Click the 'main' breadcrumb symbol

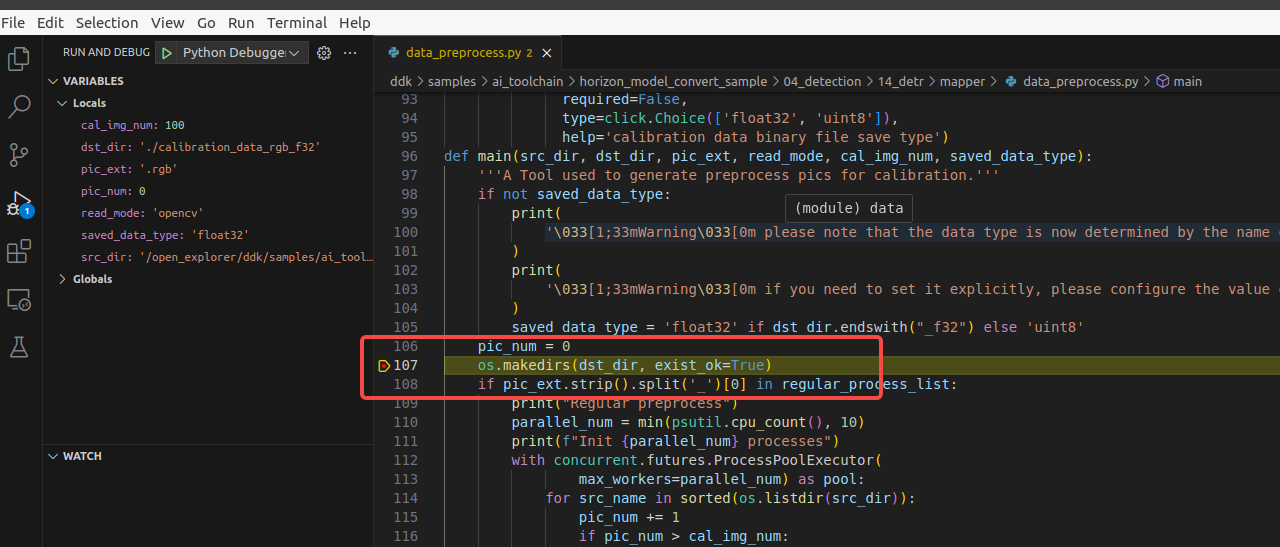click(1187, 81)
